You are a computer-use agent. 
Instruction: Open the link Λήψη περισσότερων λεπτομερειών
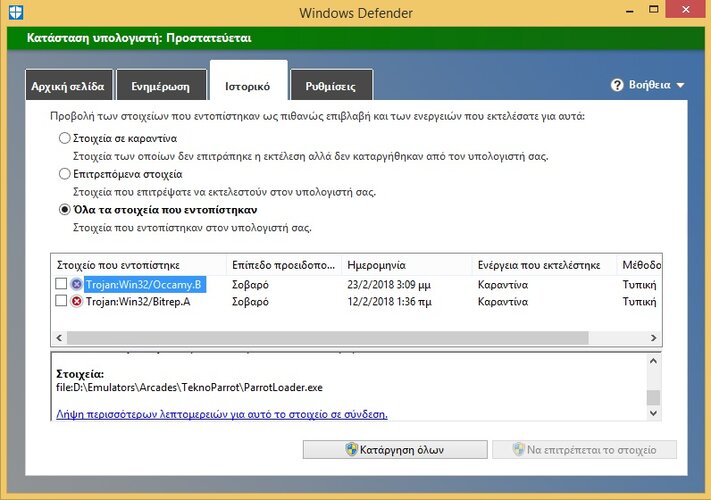coord(222,414)
